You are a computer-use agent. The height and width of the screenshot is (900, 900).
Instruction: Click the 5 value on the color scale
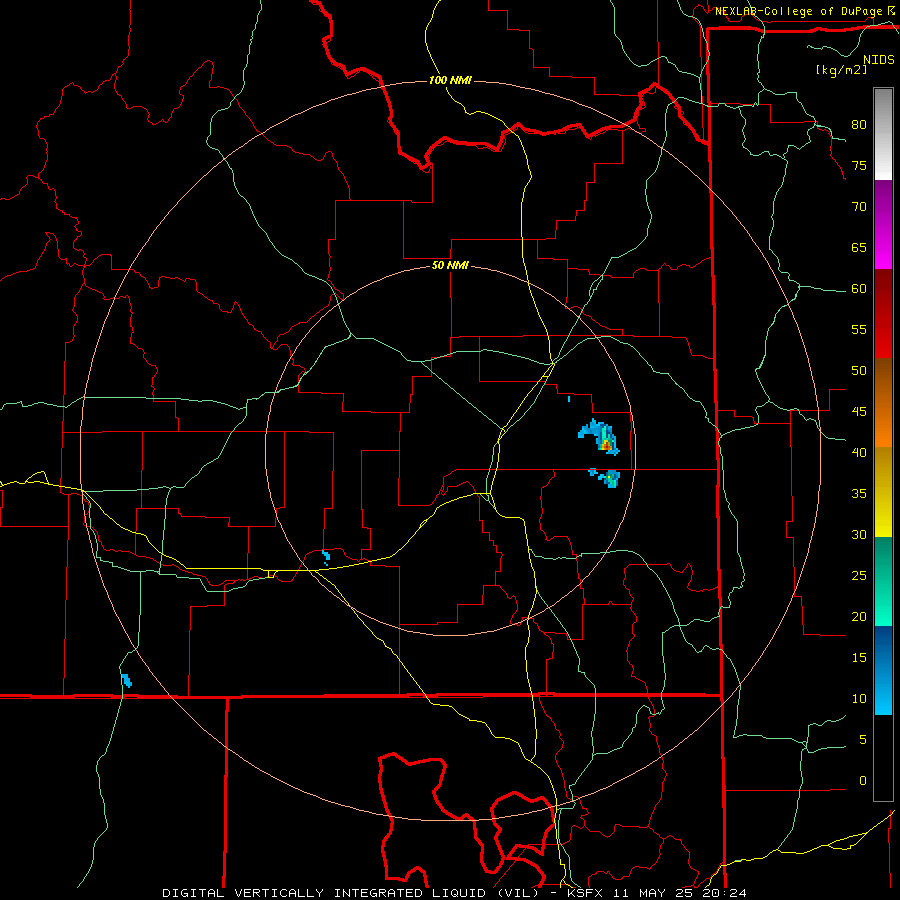(863, 740)
